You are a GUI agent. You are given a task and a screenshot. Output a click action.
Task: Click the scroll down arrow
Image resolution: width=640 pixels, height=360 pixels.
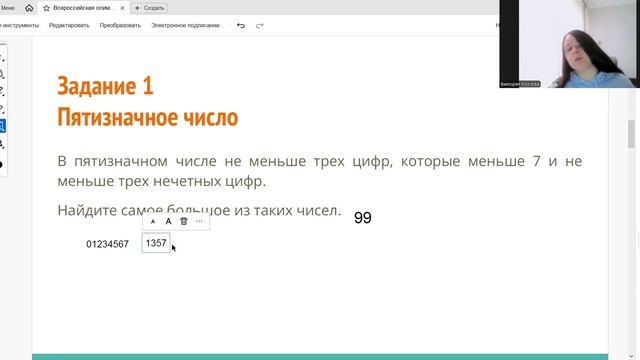(631, 356)
